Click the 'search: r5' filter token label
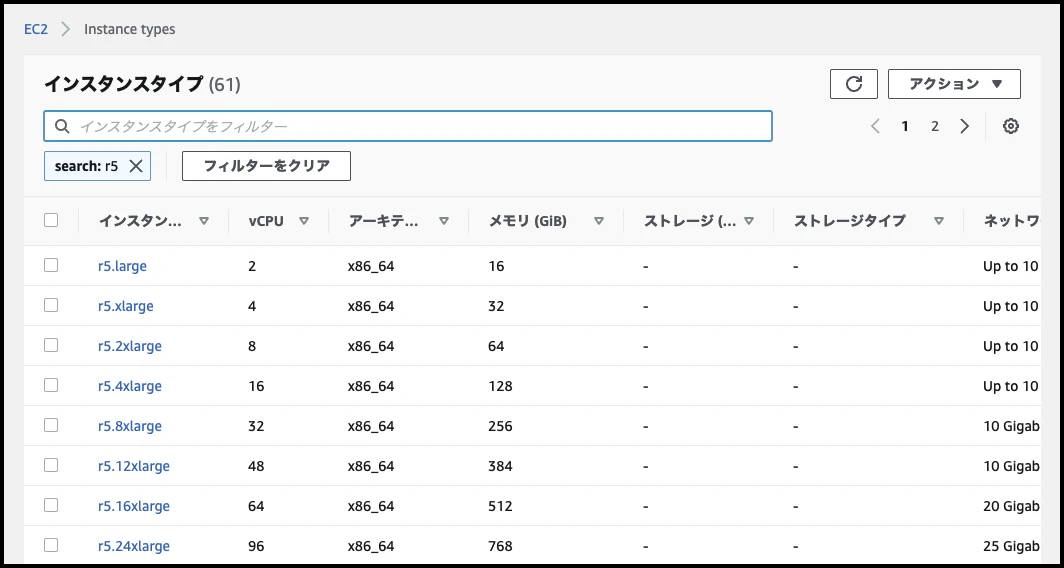Screen dimensions: 1064x568 [86, 166]
